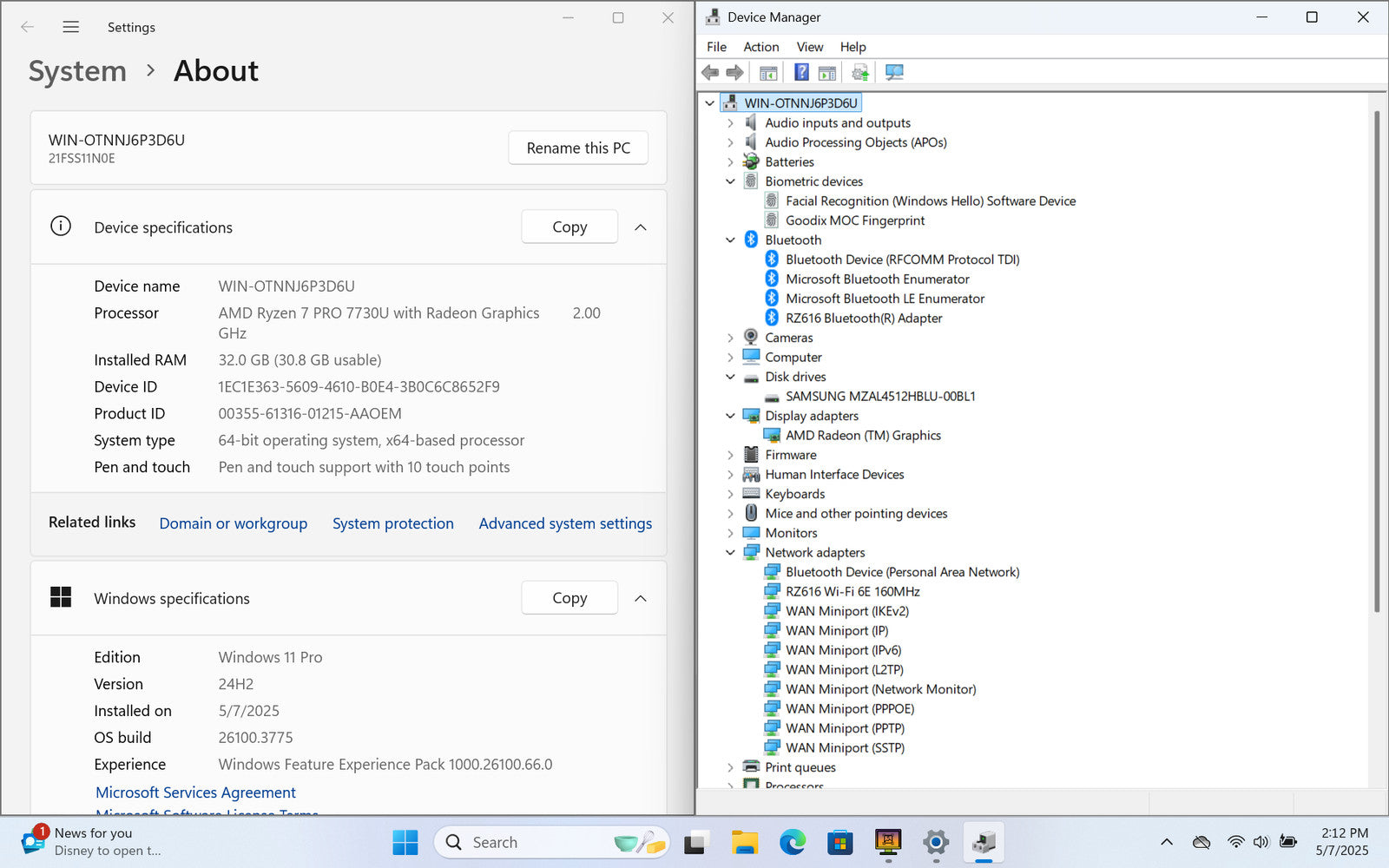Open News for you widget
The width and height of the screenshot is (1389, 868).
[x=91, y=842]
